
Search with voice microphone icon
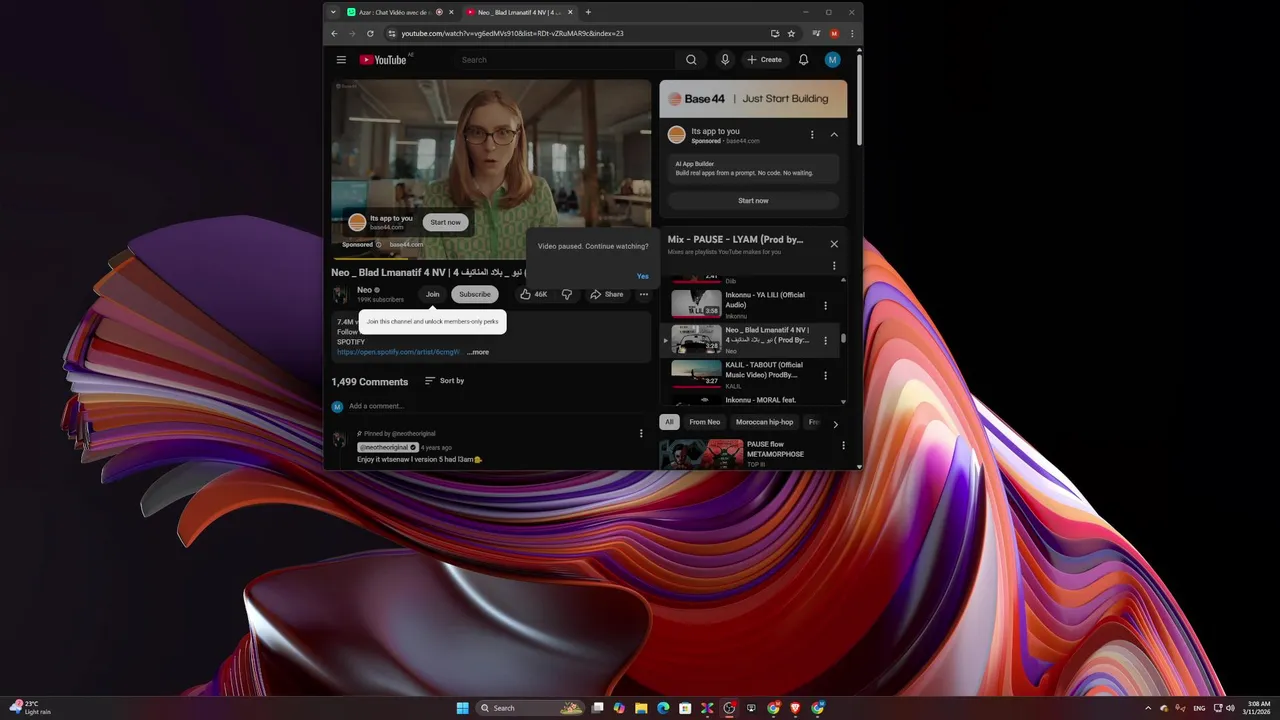point(725,60)
